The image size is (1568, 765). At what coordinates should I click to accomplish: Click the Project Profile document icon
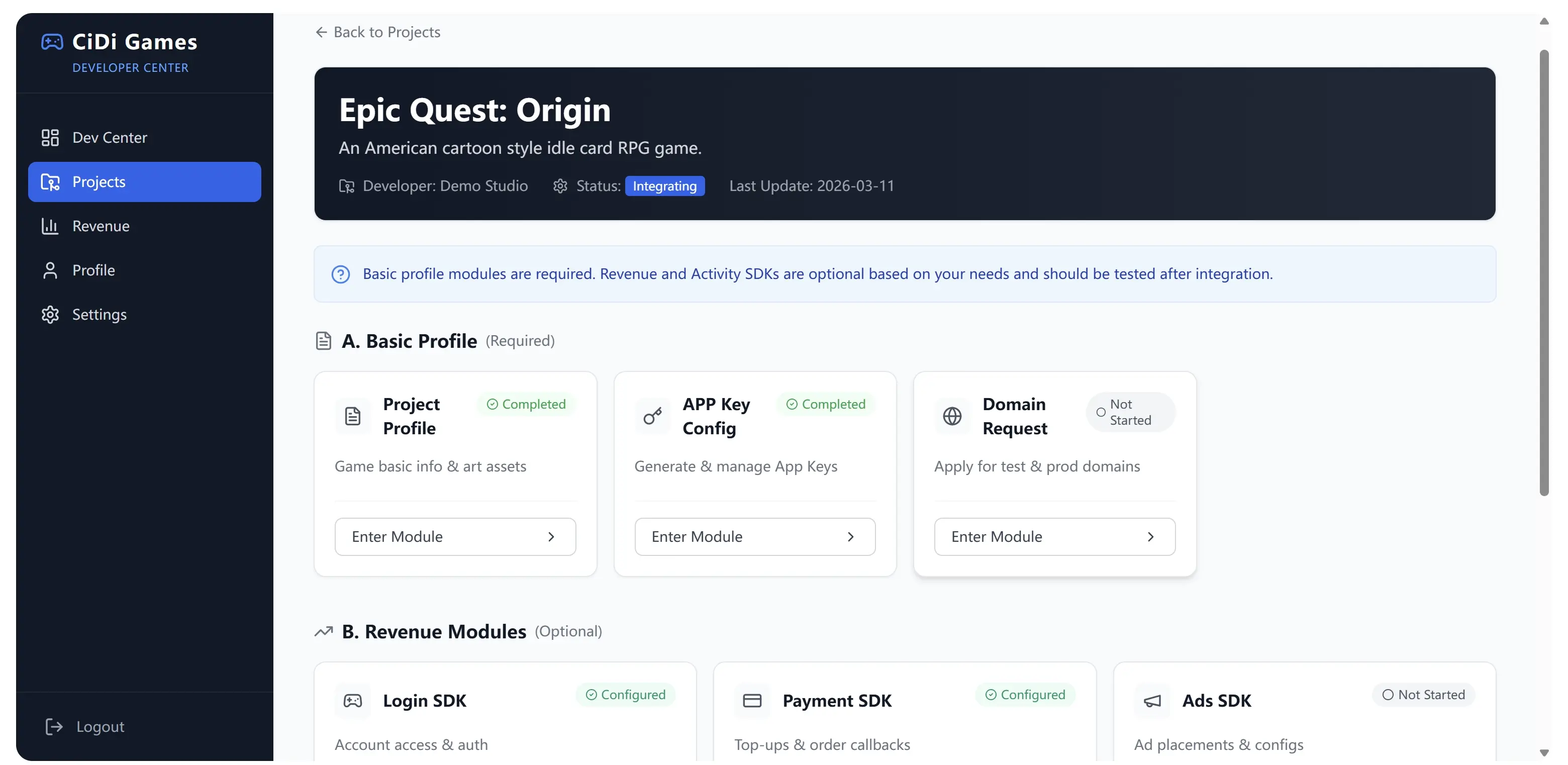tap(352, 416)
